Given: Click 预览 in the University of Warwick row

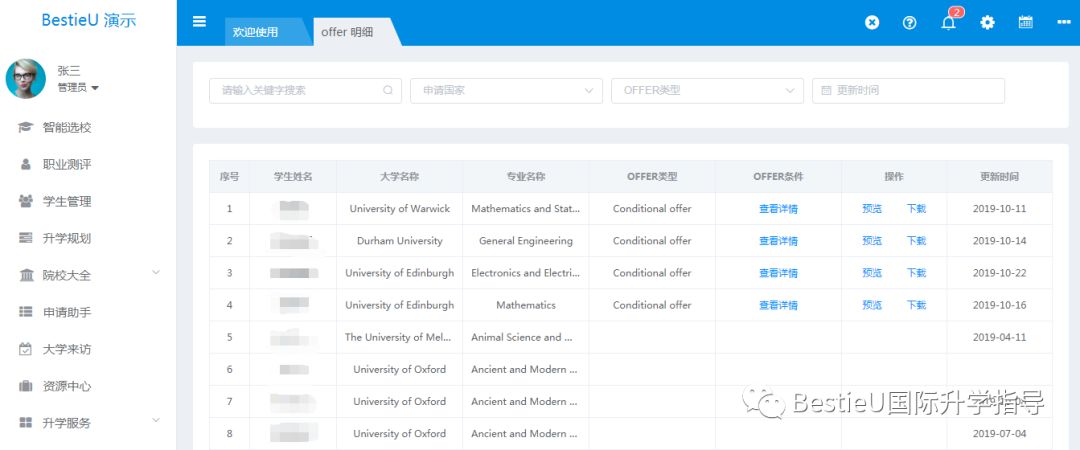Looking at the screenshot, I should coord(872,209).
